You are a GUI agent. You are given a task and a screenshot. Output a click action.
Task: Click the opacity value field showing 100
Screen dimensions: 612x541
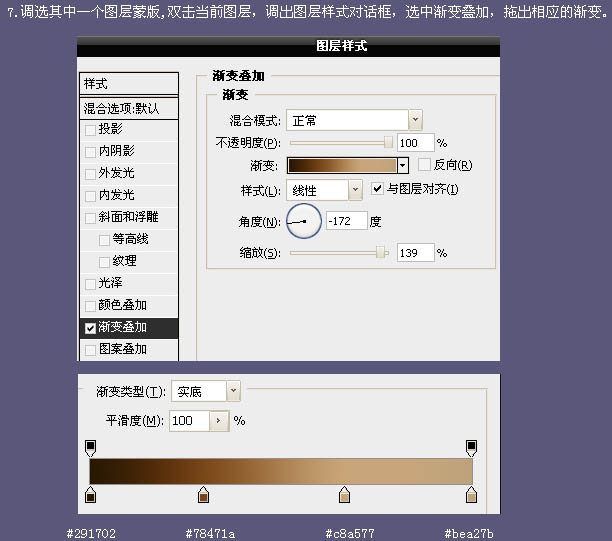(415, 142)
